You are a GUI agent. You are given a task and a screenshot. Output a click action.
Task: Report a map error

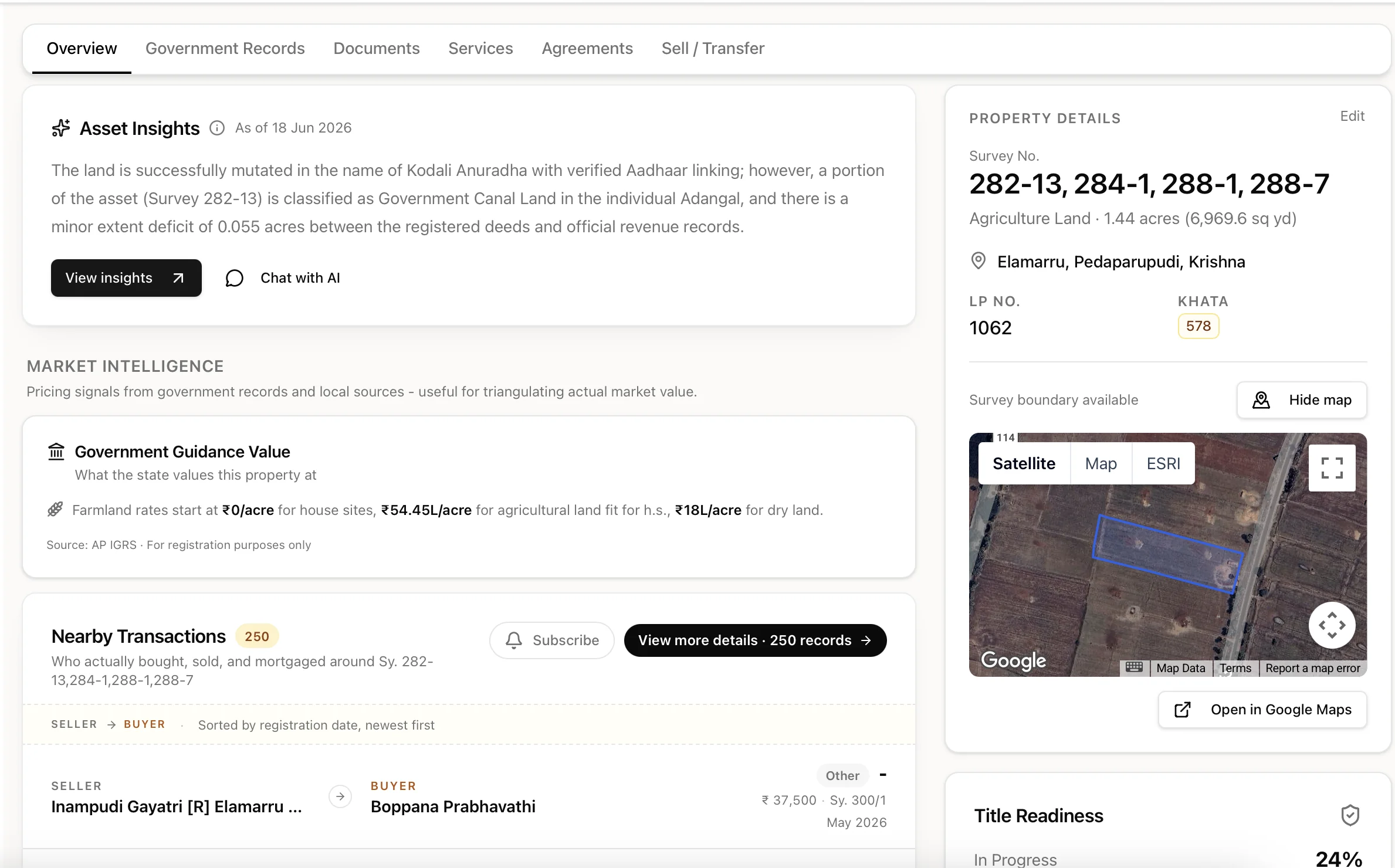click(1313, 668)
